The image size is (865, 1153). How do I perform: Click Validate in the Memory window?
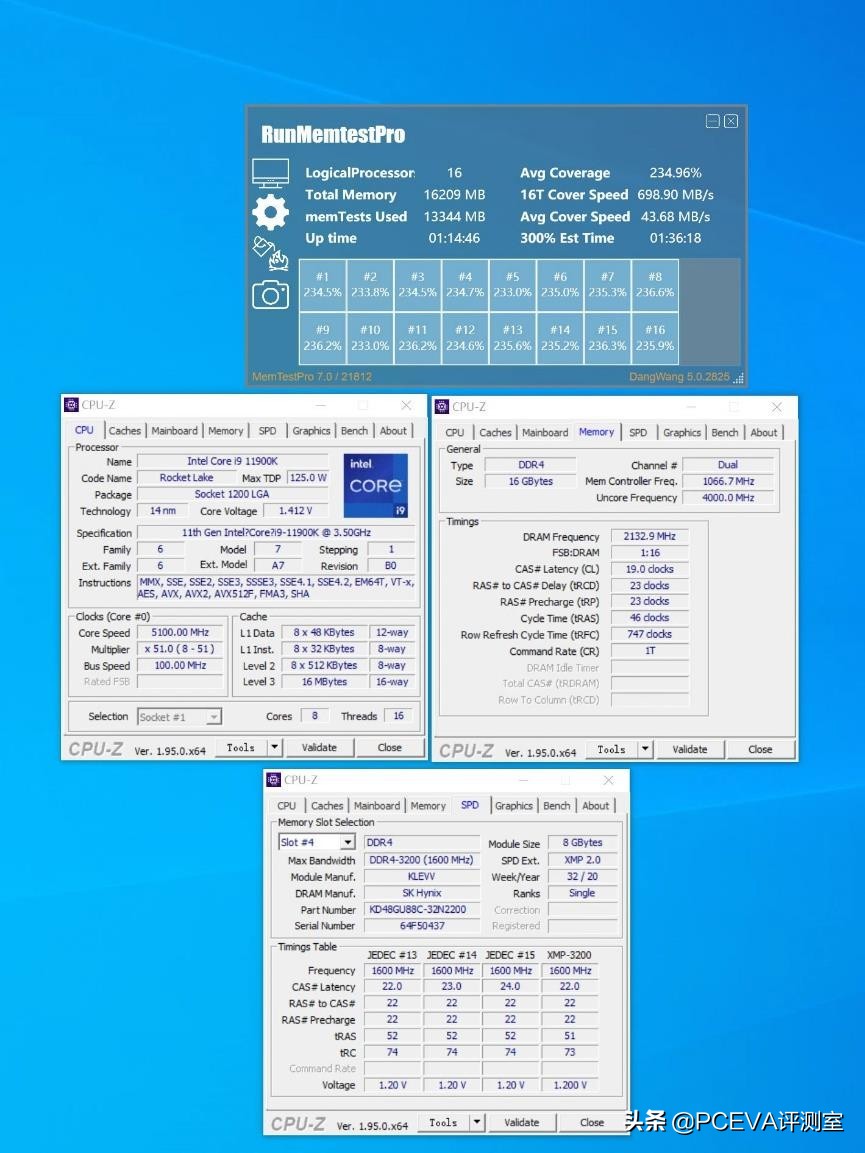click(x=690, y=749)
